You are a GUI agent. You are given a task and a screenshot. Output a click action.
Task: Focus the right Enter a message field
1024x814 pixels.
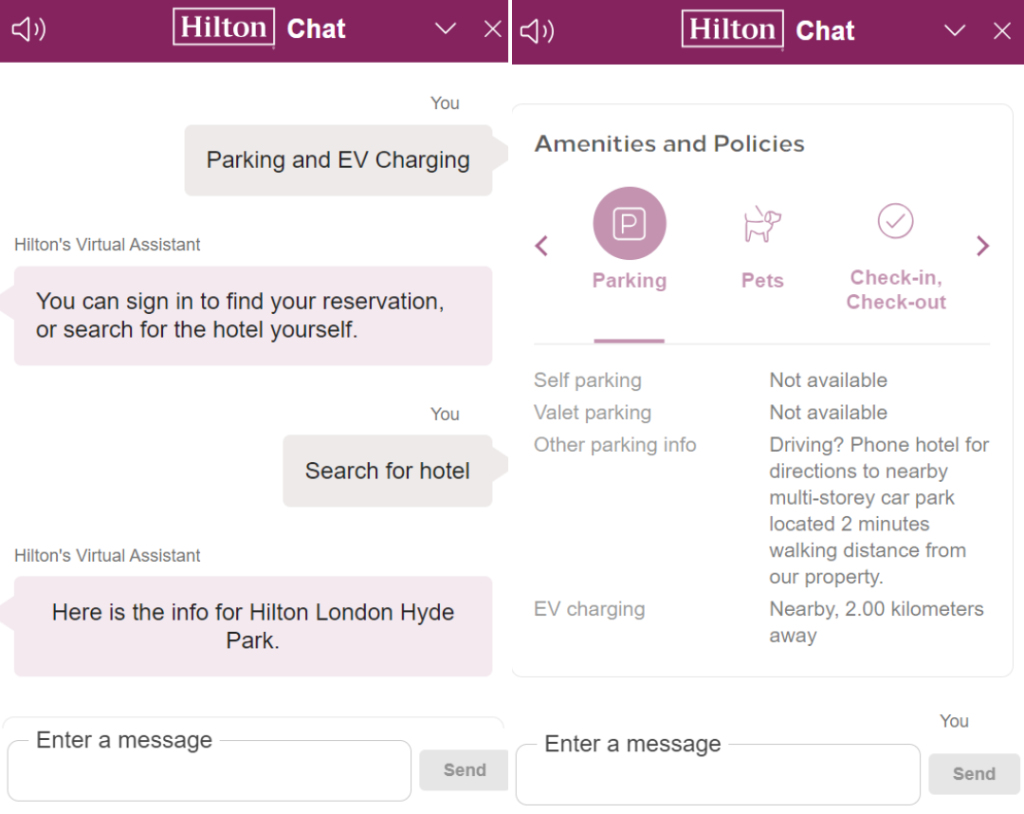718,774
